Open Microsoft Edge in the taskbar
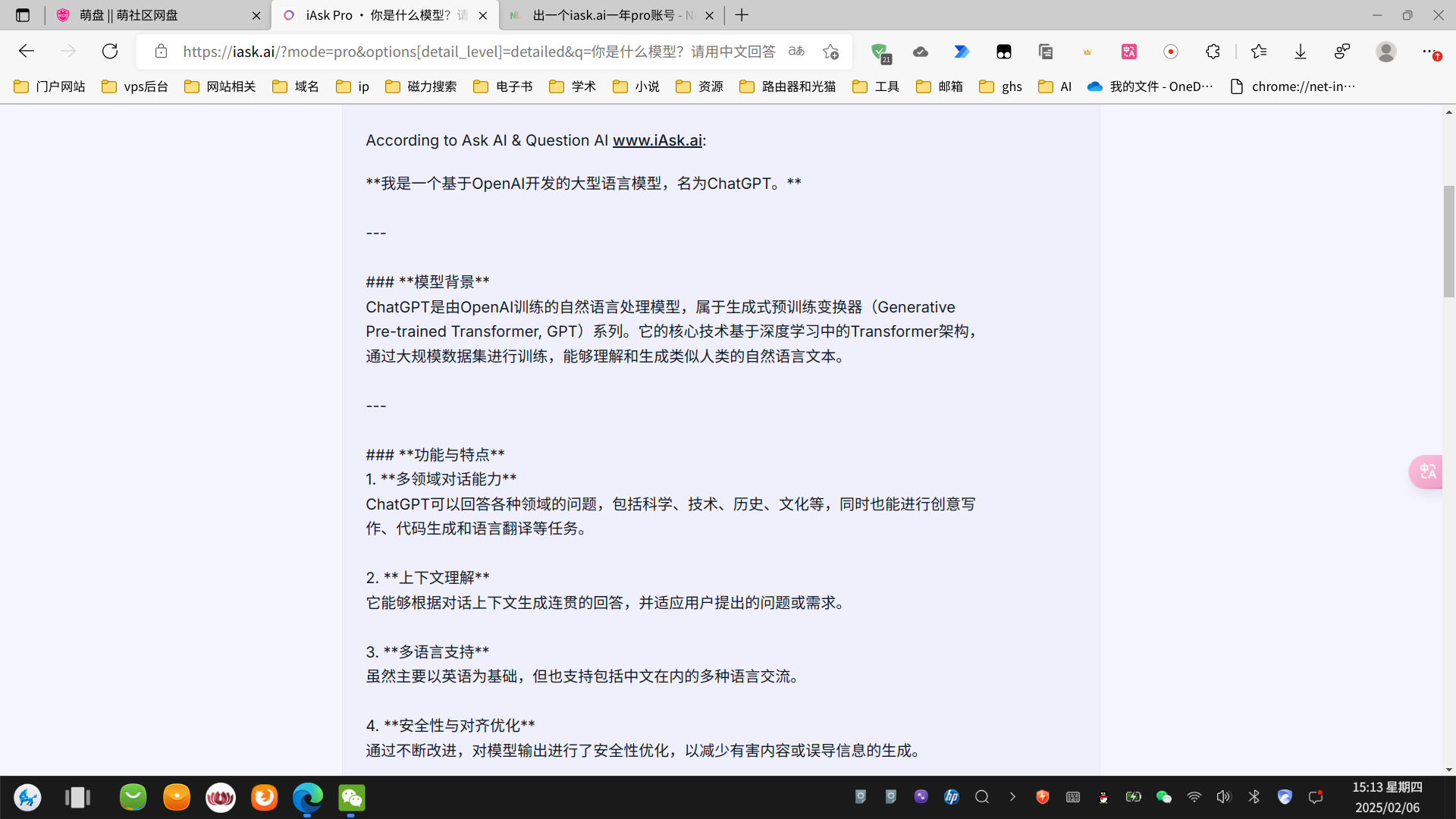Screen dimensions: 1456x819 pyautogui.click(x=308, y=798)
